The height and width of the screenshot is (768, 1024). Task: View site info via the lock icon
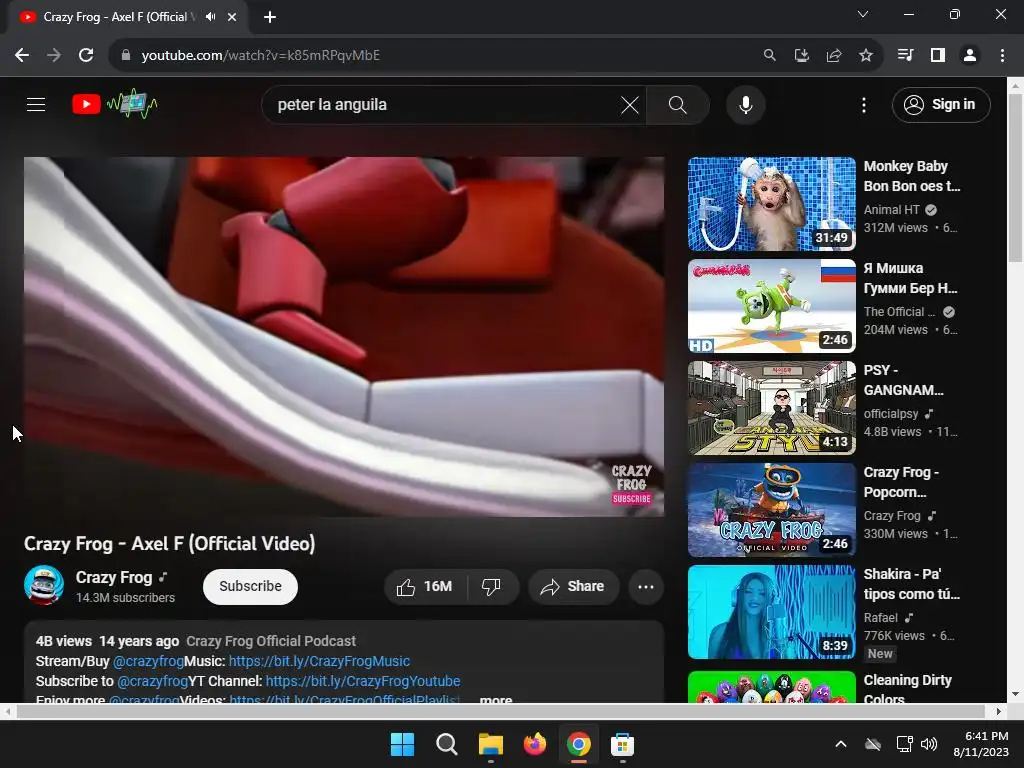pos(125,56)
